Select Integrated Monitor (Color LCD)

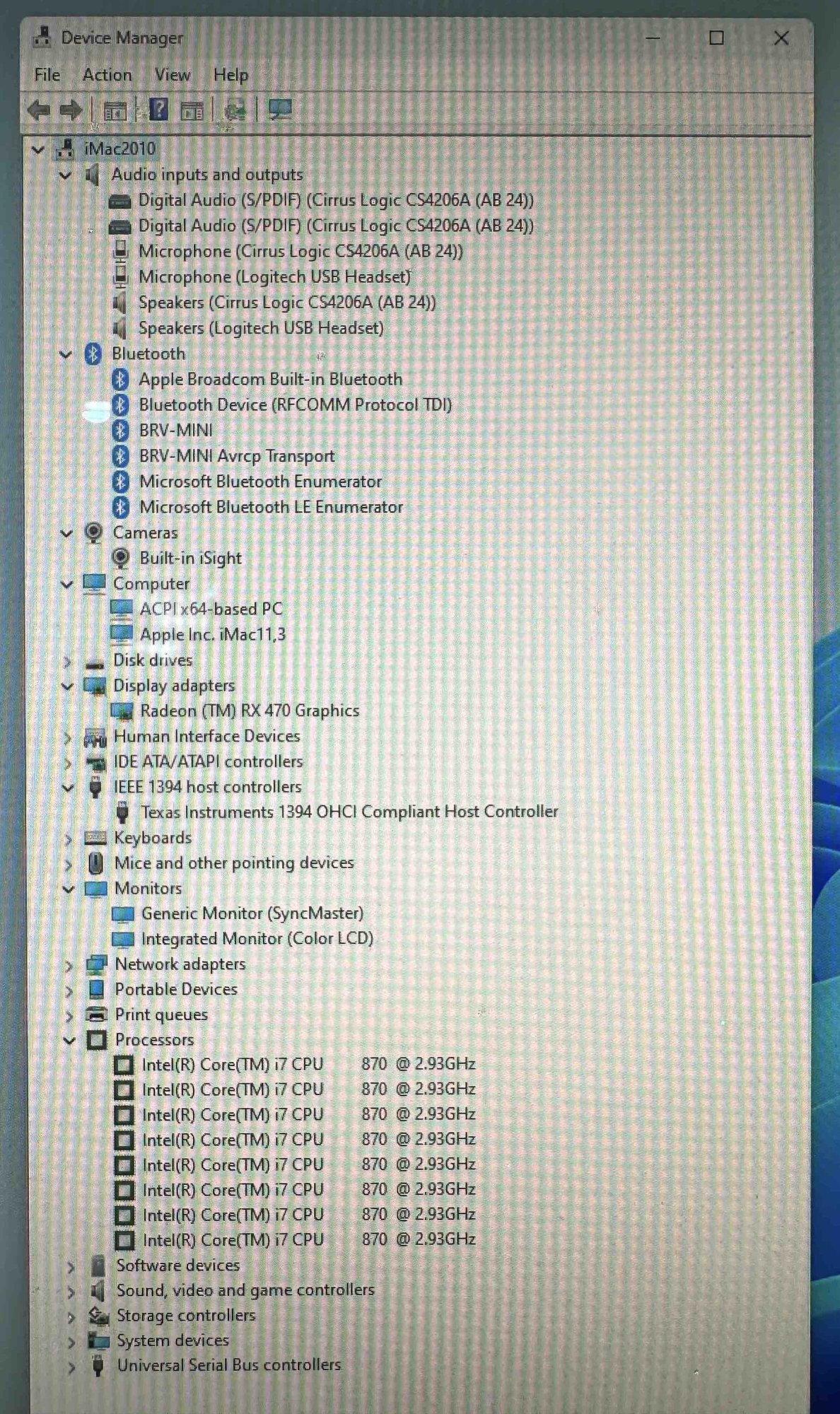[x=257, y=939]
